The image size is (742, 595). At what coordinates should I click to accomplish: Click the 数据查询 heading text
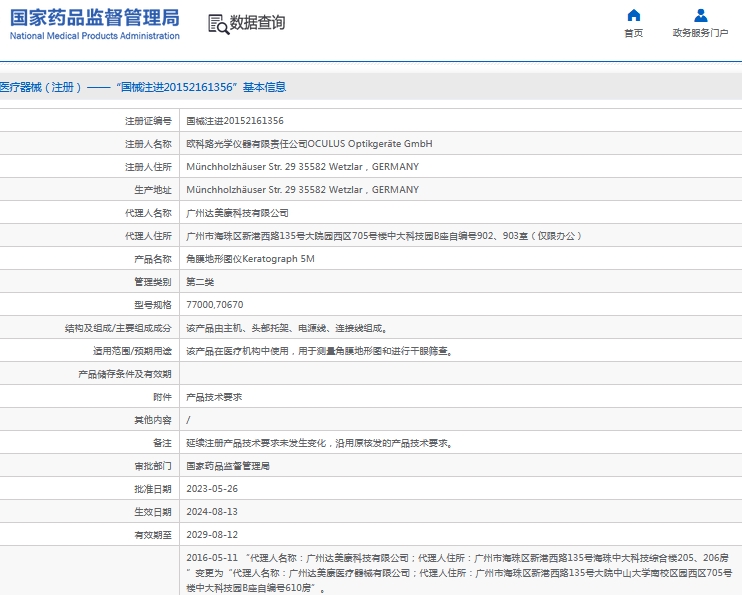point(257,22)
